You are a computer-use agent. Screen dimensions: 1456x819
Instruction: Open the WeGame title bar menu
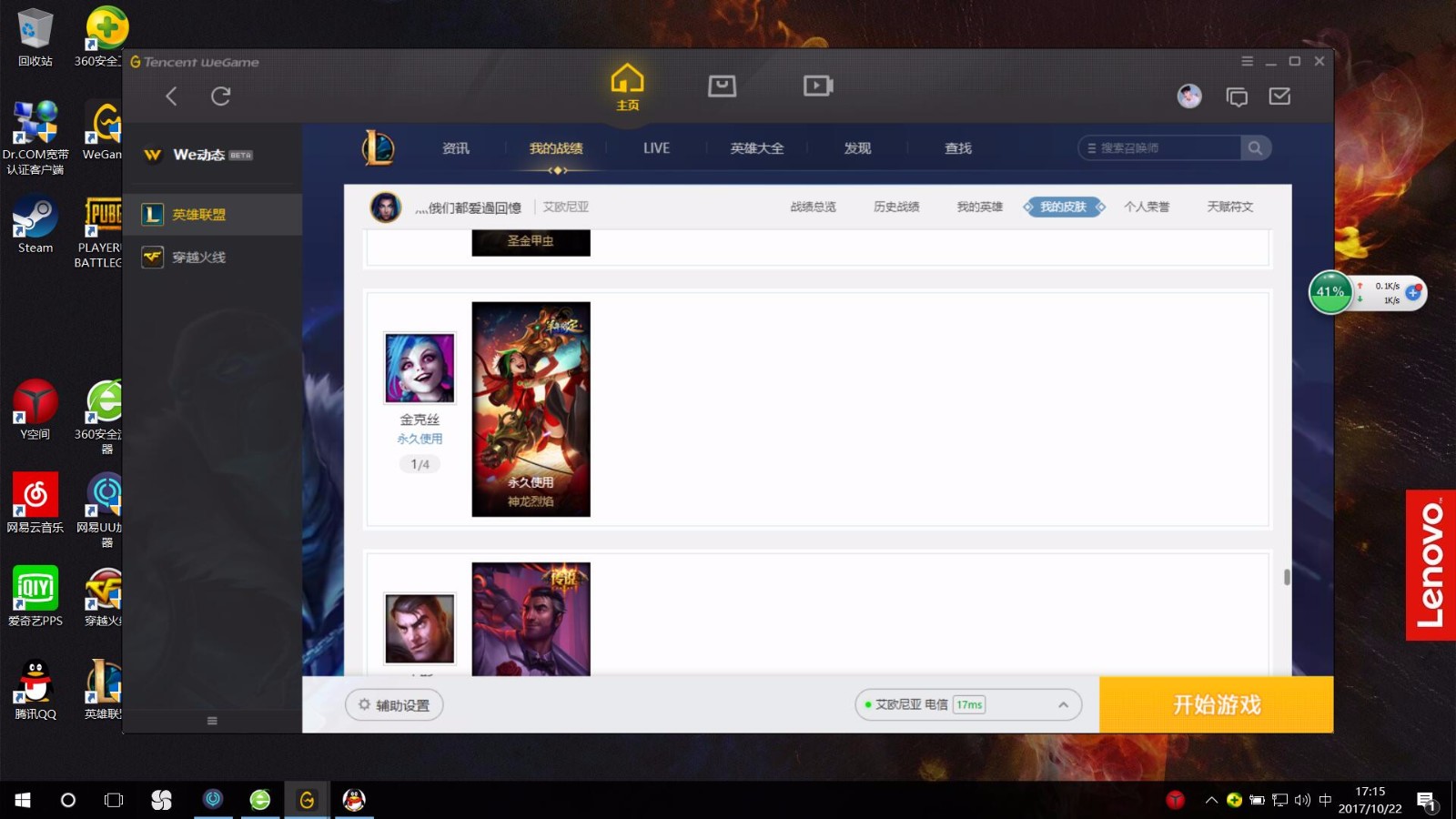[1247, 61]
